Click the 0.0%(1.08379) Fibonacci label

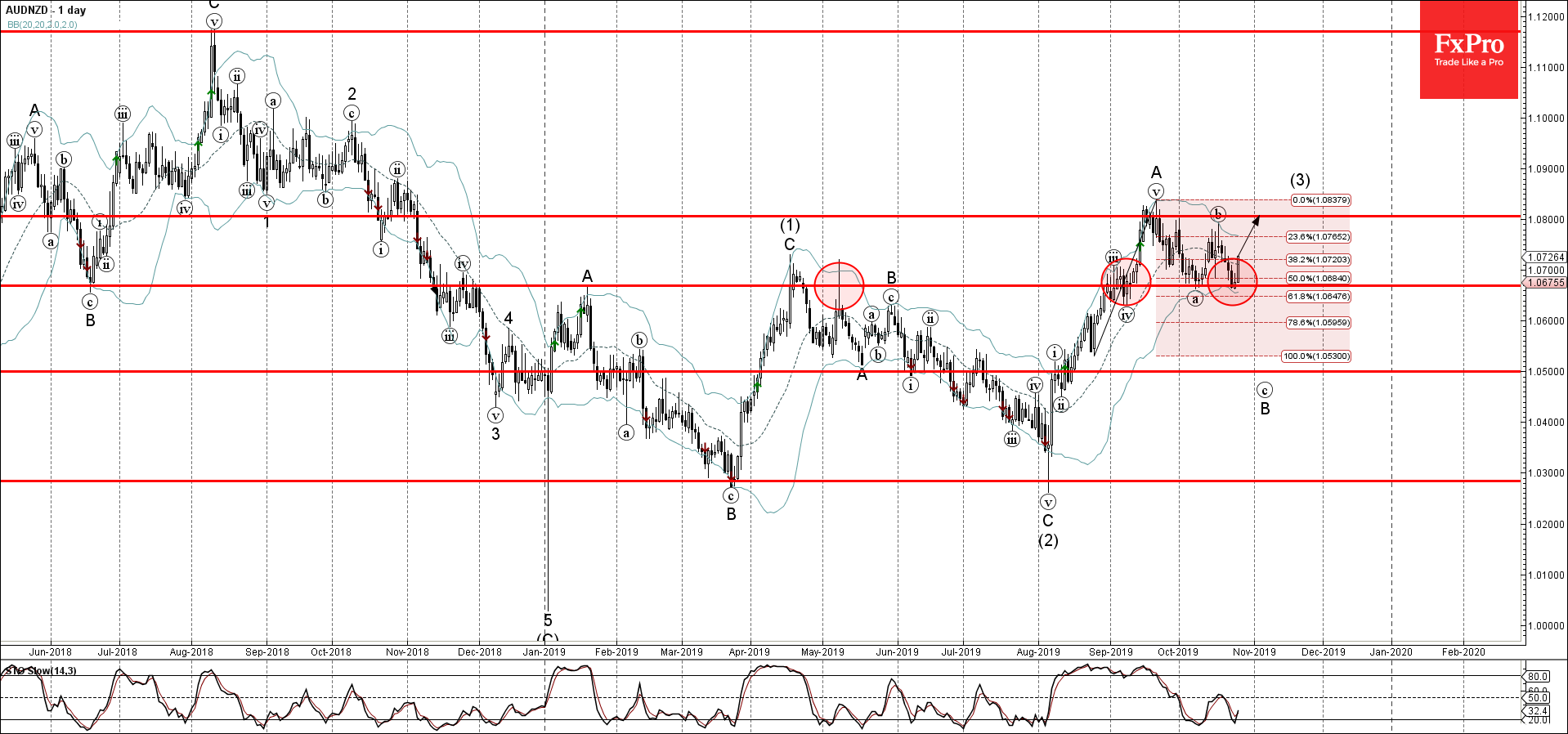(x=1320, y=200)
